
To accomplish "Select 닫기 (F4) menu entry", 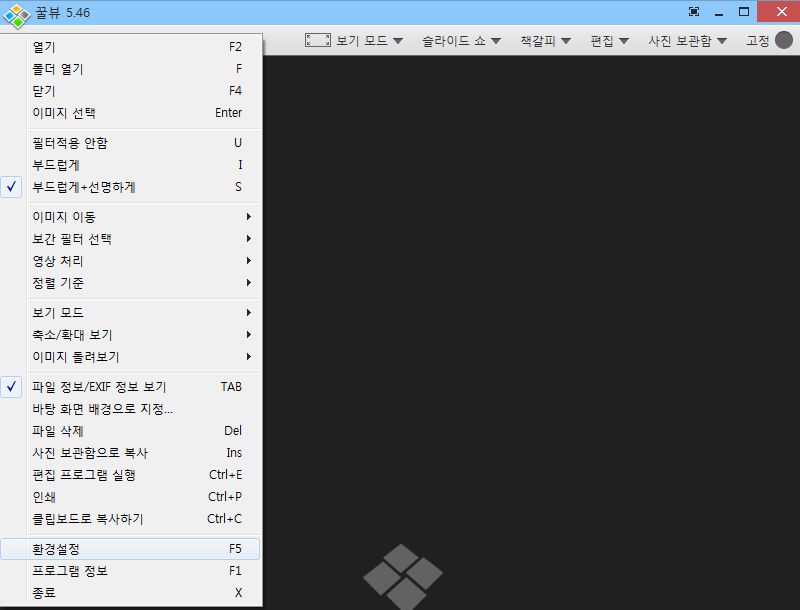I will pos(131,91).
